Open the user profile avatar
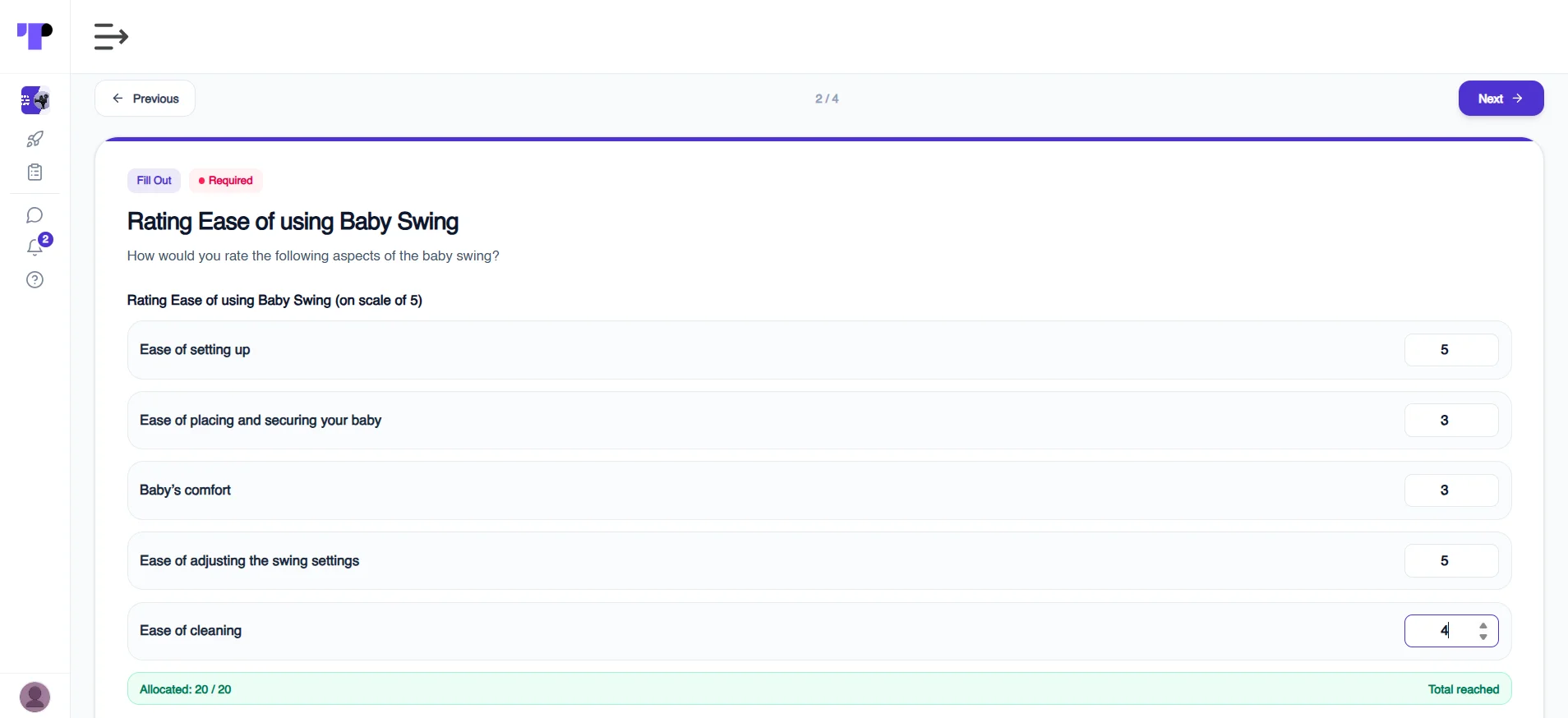Image resolution: width=1568 pixels, height=718 pixels. (x=35, y=697)
